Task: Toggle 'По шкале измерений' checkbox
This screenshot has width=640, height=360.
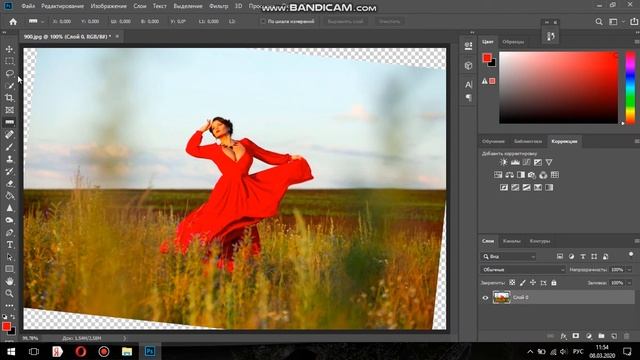Action: pyautogui.click(x=263, y=21)
